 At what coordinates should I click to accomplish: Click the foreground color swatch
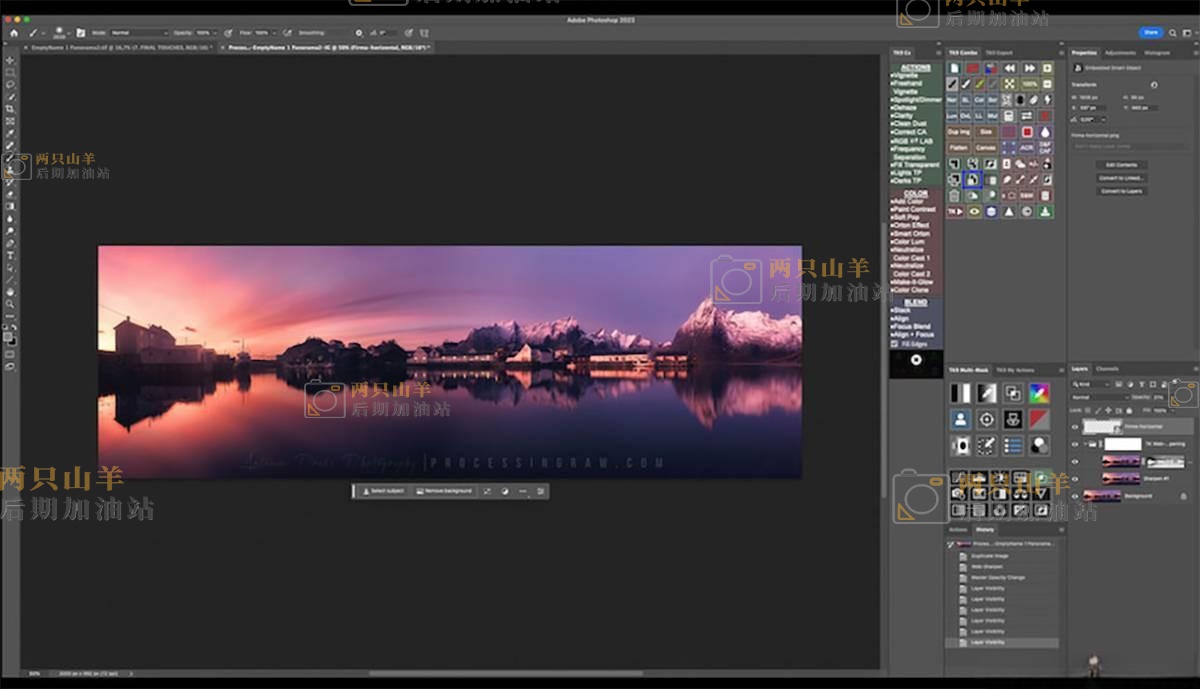[8, 336]
